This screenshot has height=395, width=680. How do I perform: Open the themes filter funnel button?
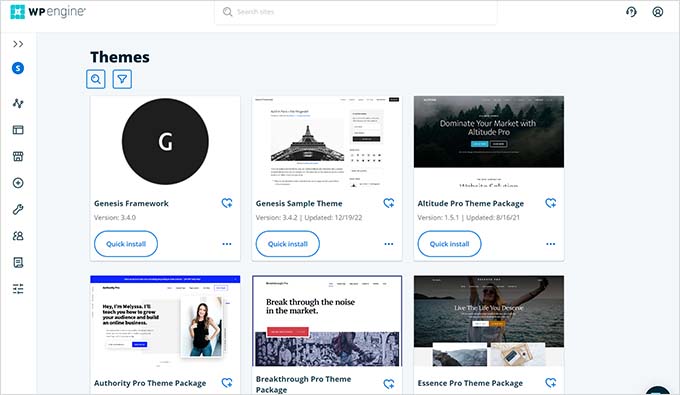coord(122,79)
